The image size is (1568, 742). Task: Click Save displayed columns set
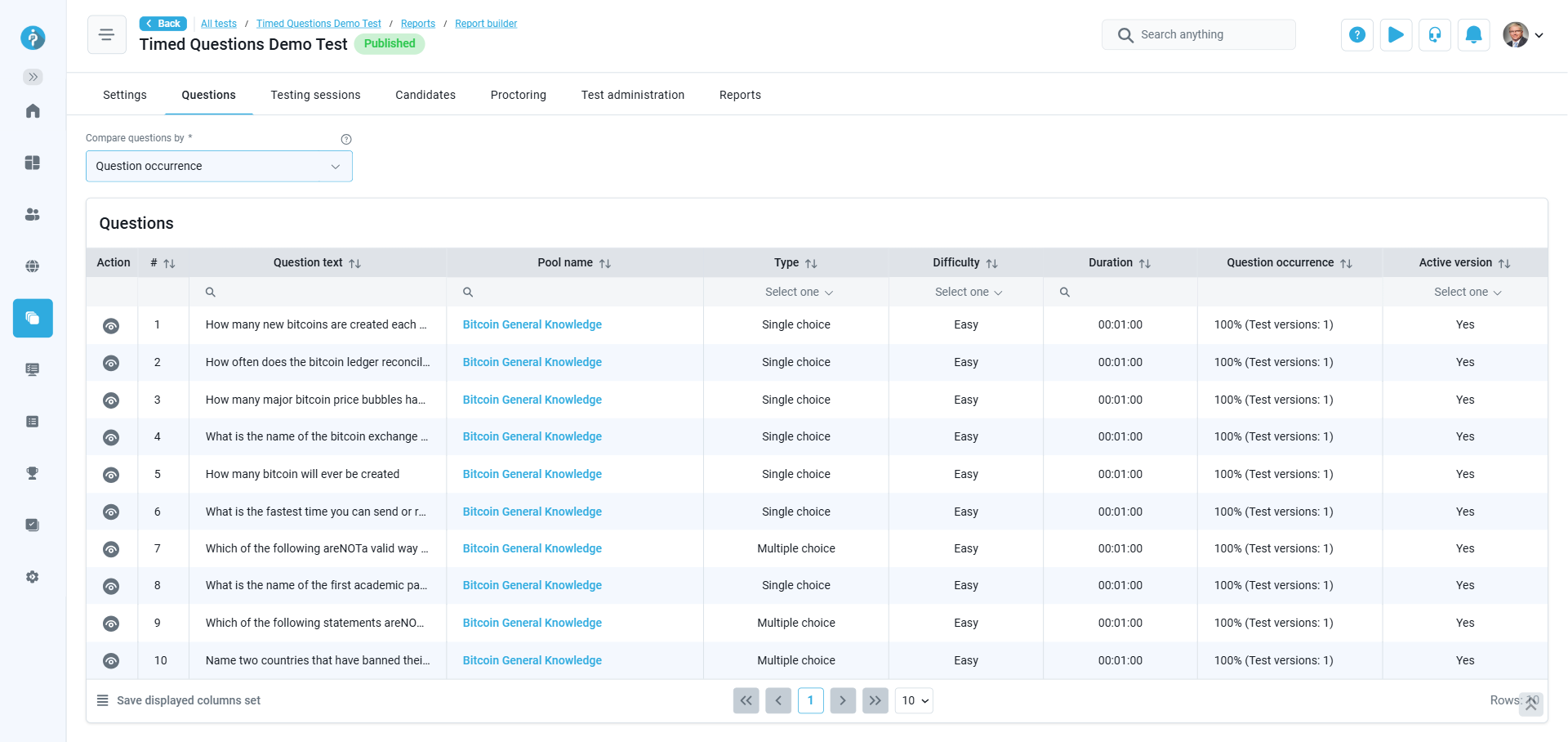(179, 700)
